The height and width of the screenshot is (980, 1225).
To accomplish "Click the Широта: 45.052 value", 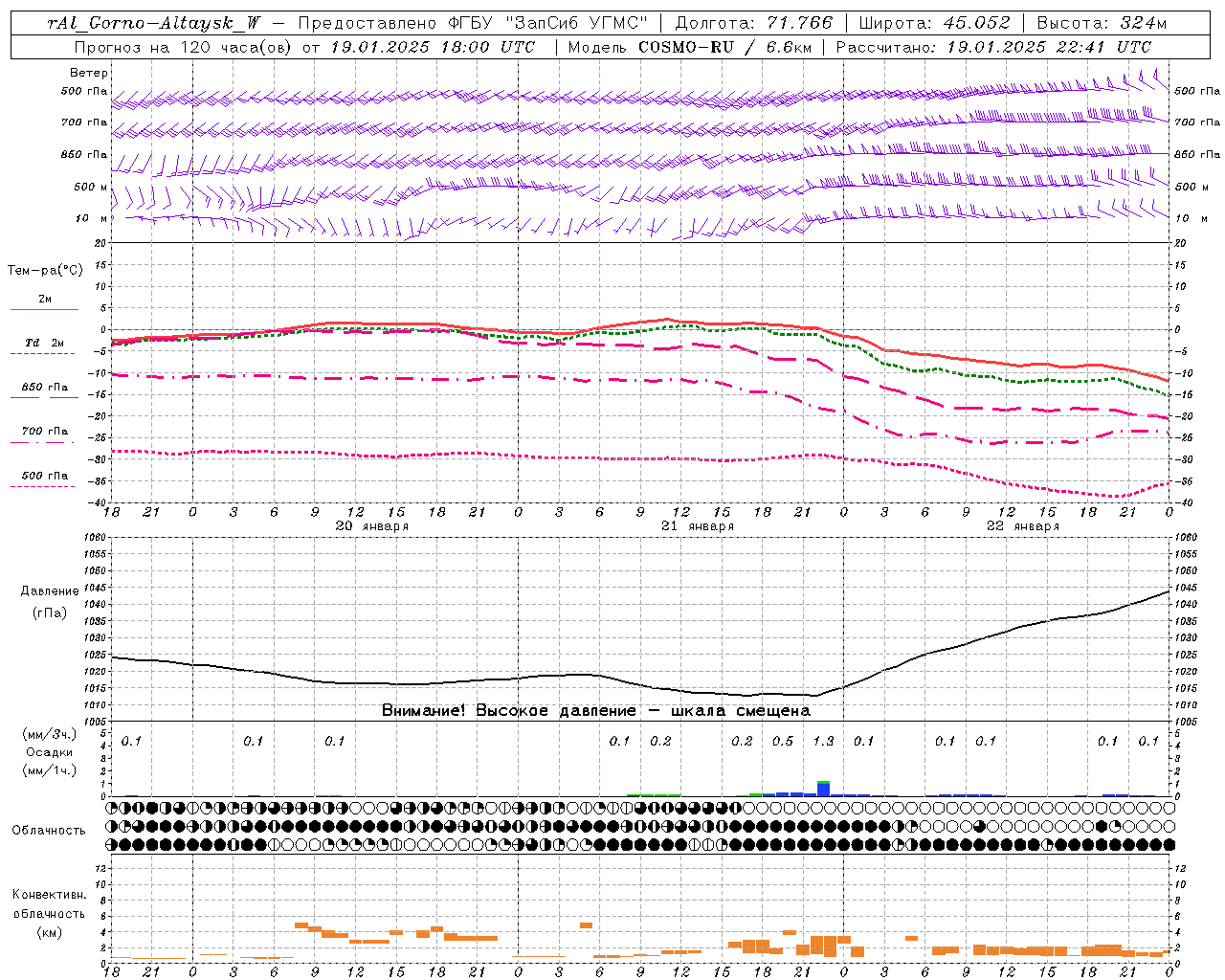I will pos(934,23).
